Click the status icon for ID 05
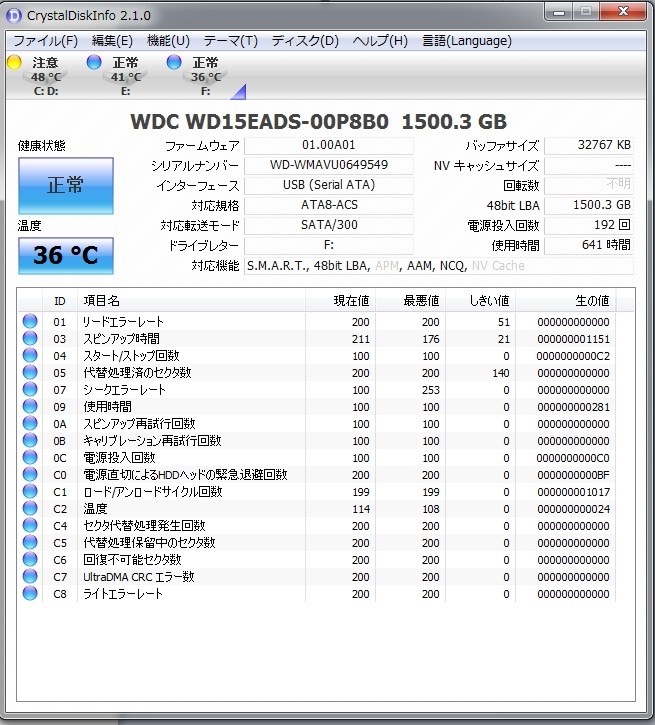 pos(30,372)
